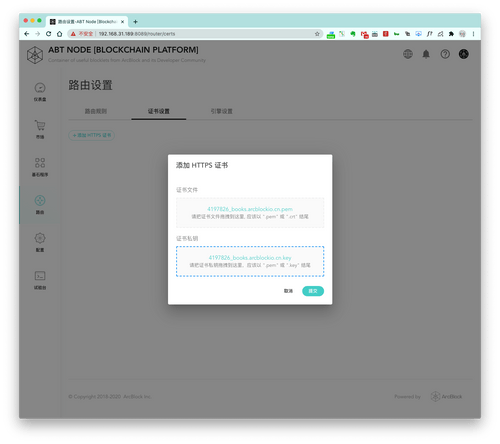Open a new browser tab with plus
500x444 pixels.
pos(135,22)
